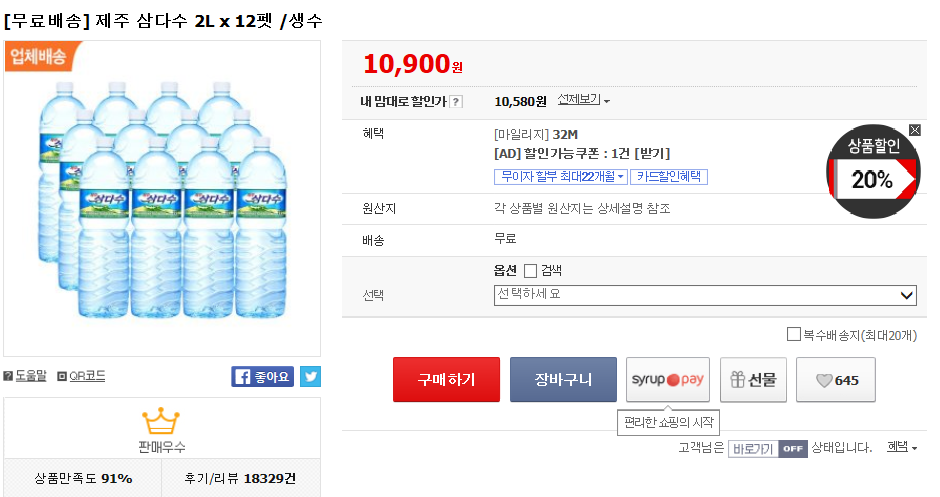Add to cart with 장바구니 button
The width and height of the screenshot is (940, 497).
click(x=563, y=380)
